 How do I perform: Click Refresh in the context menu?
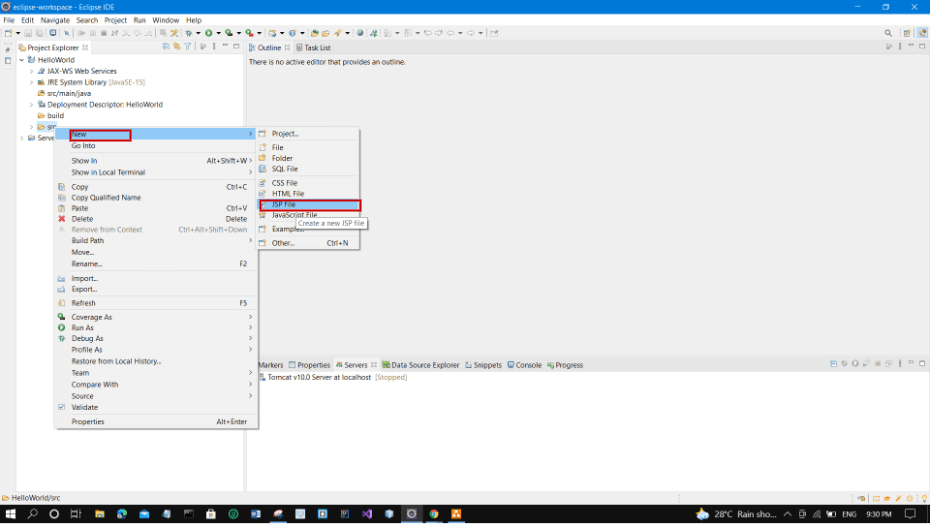coord(156,303)
